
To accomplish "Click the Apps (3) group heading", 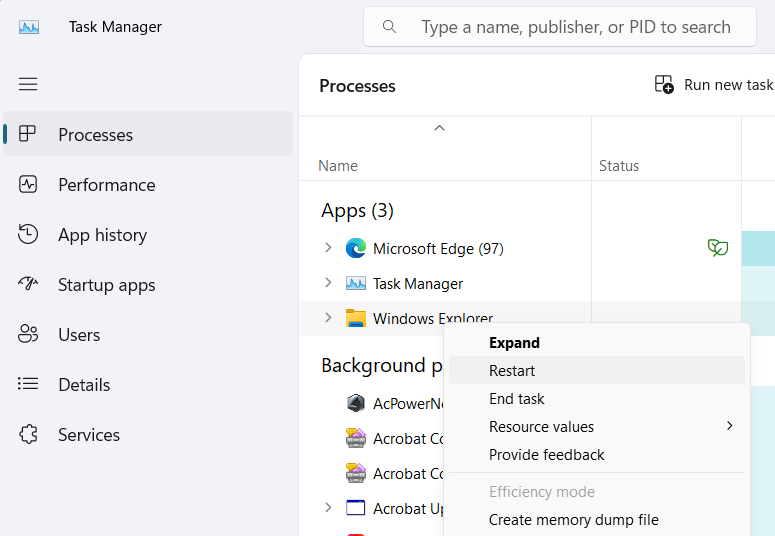I will (x=357, y=211).
